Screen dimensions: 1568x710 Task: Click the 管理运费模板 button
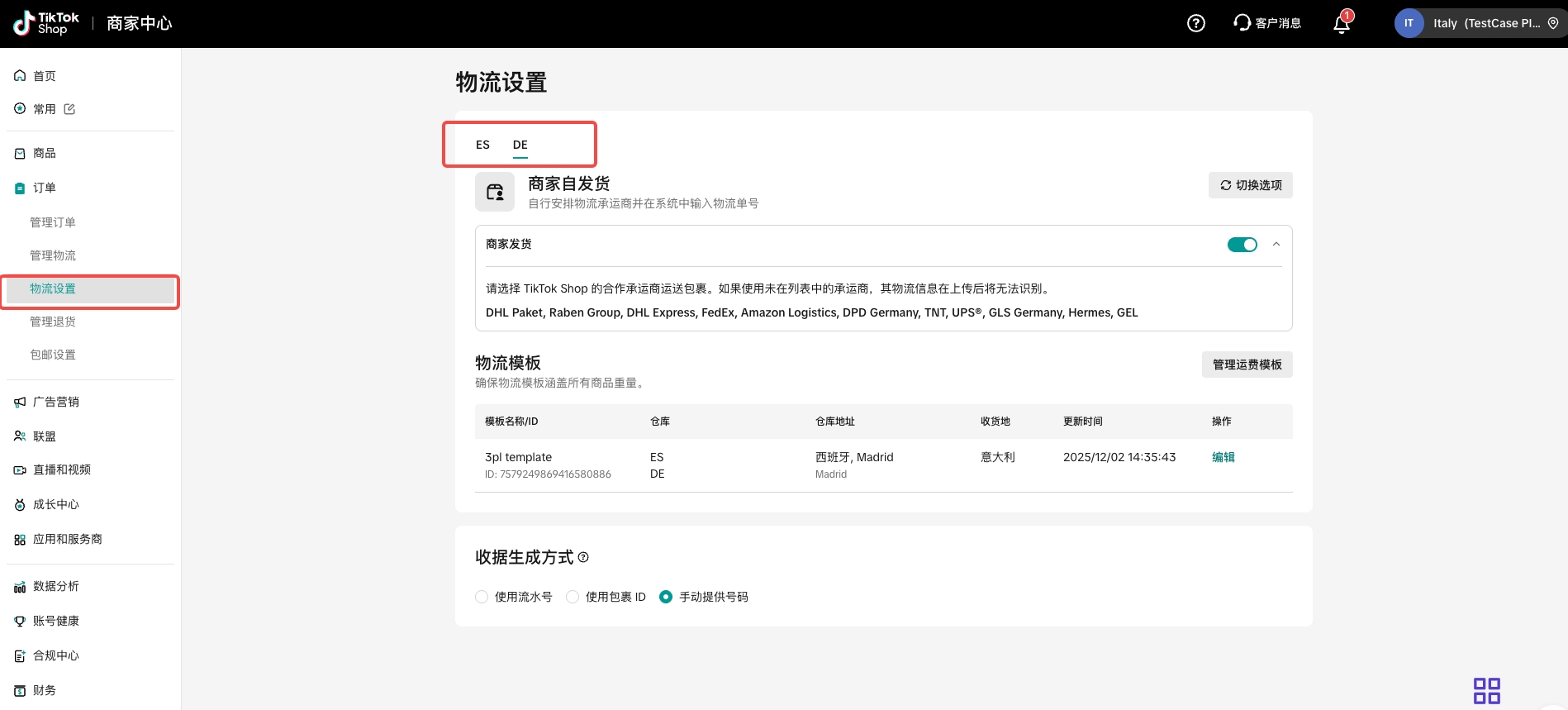1247,365
